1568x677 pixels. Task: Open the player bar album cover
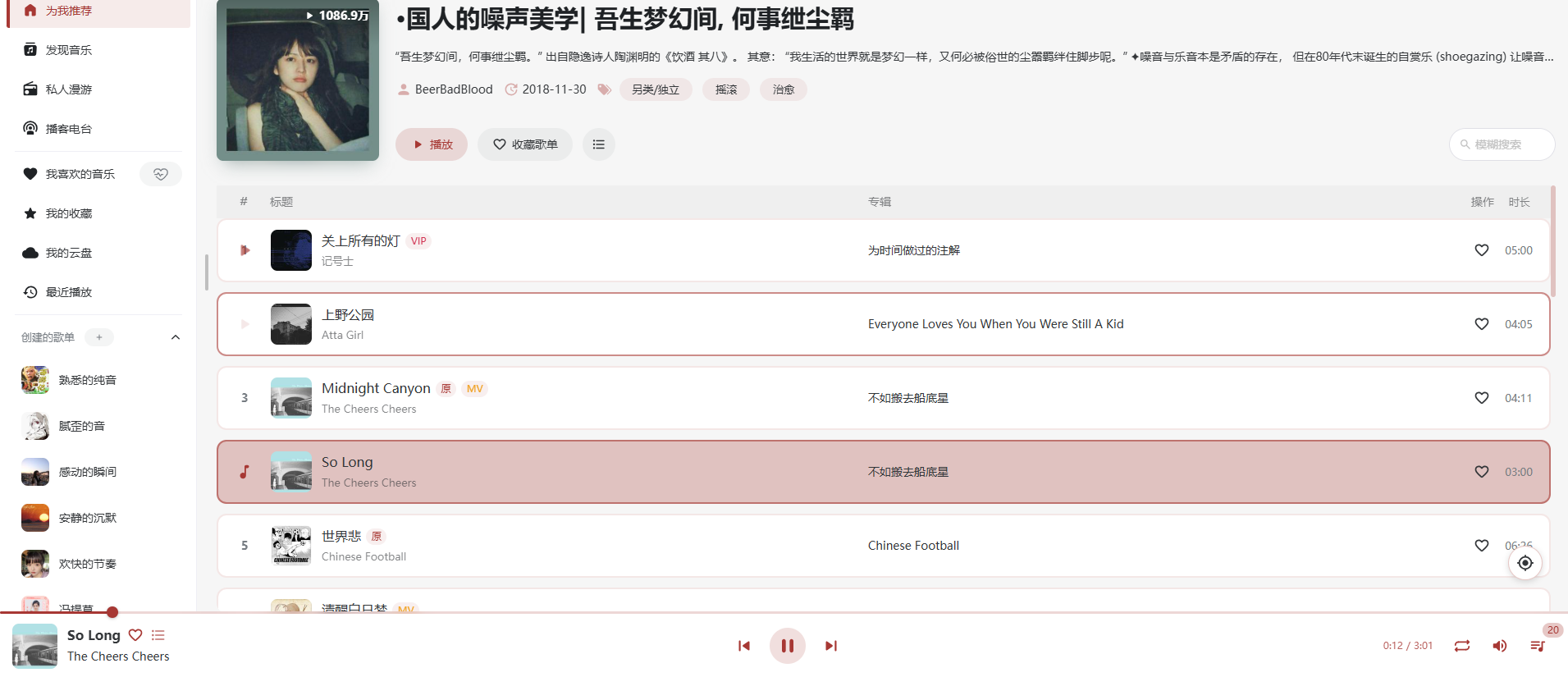point(35,646)
